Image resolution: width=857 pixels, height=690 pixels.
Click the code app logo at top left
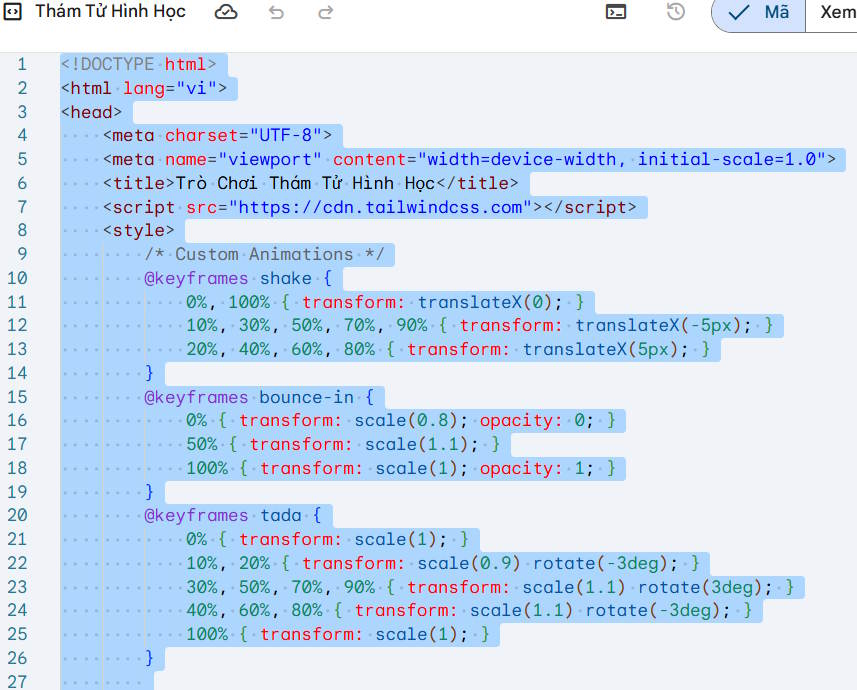[x=13, y=12]
